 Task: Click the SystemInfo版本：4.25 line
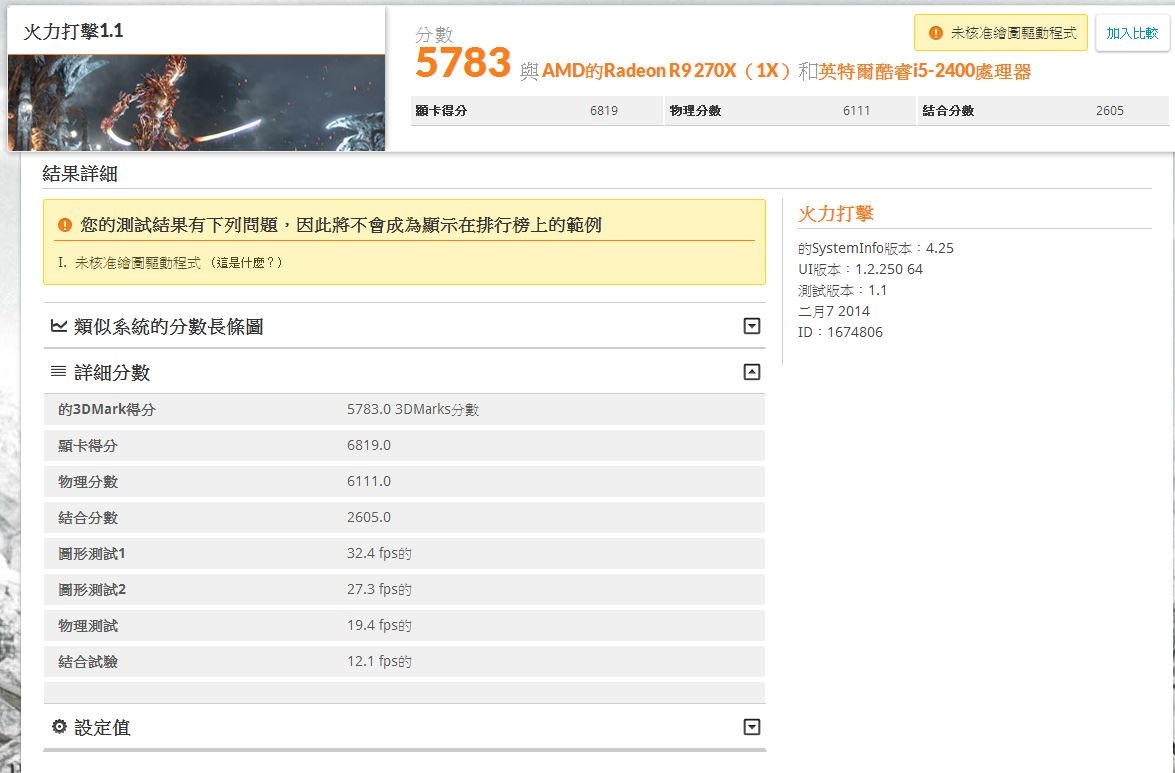pos(875,248)
